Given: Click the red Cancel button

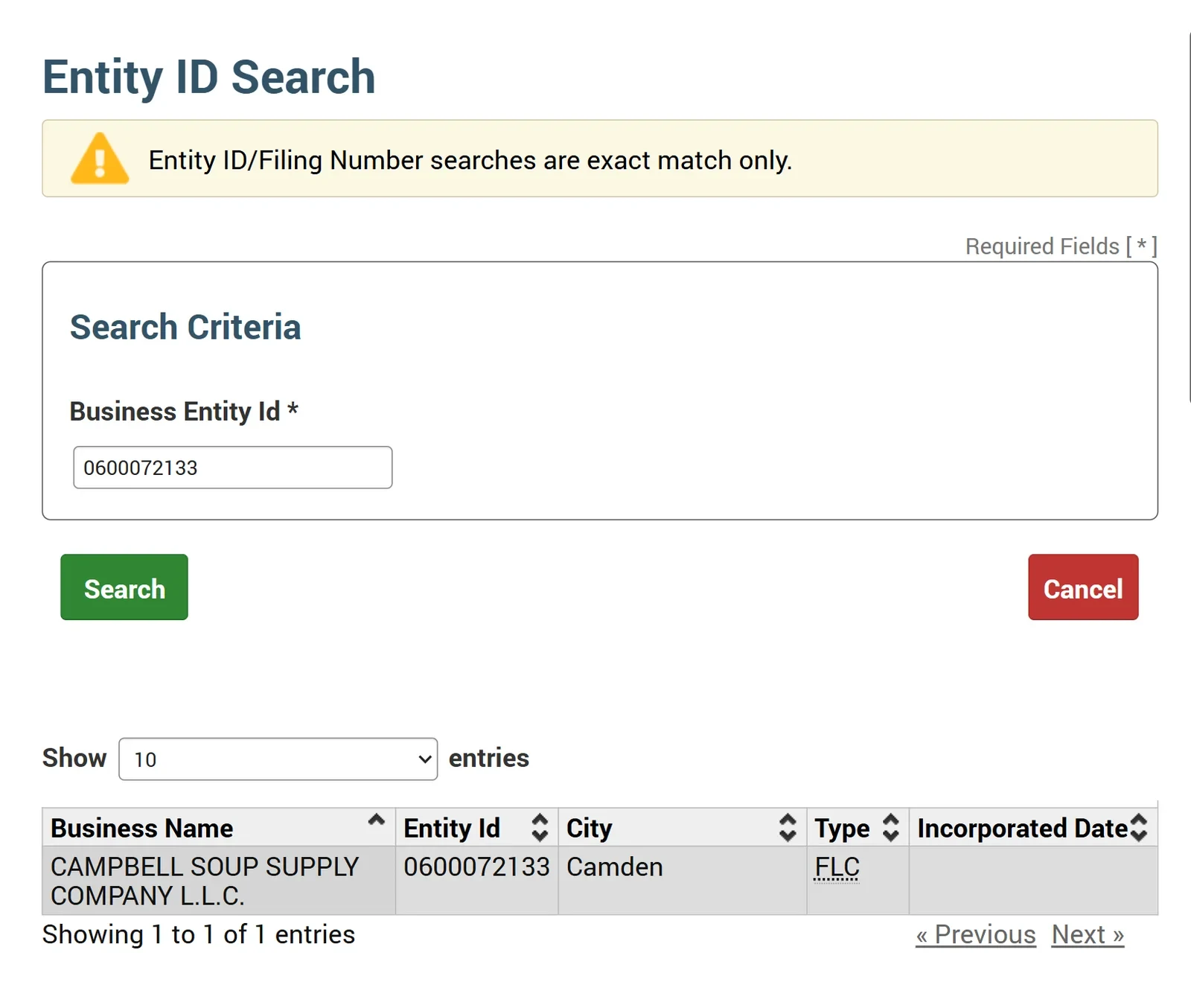Looking at the screenshot, I should pyautogui.click(x=1083, y=587).
